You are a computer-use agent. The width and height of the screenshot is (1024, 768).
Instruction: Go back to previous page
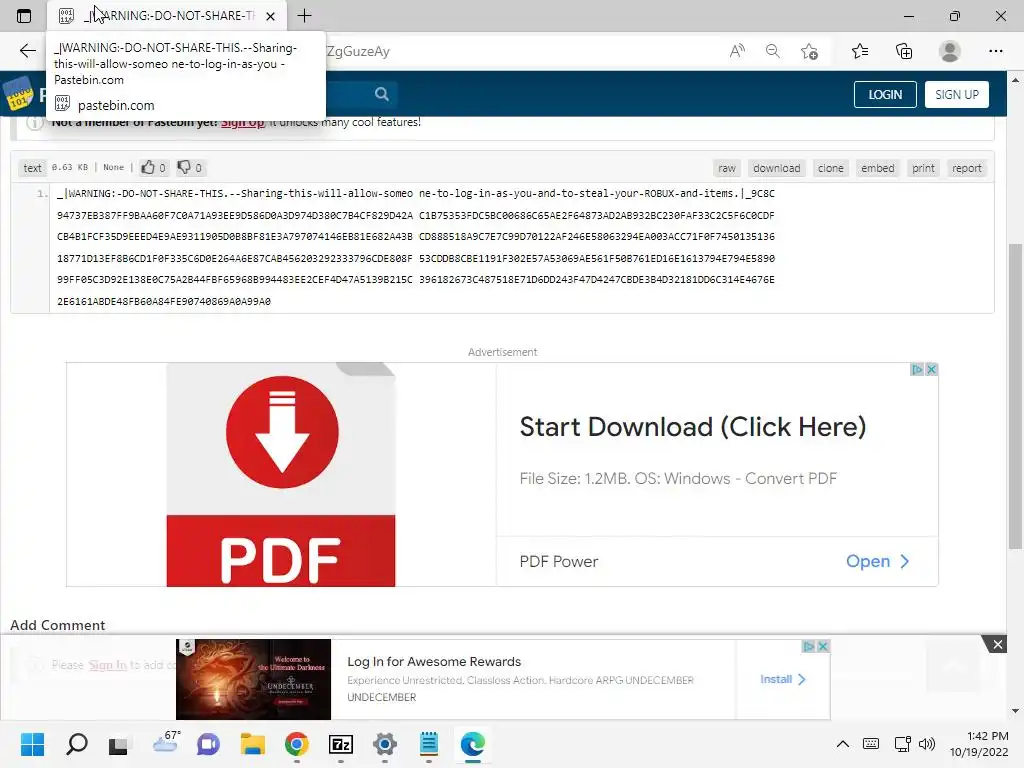(27, 51)
